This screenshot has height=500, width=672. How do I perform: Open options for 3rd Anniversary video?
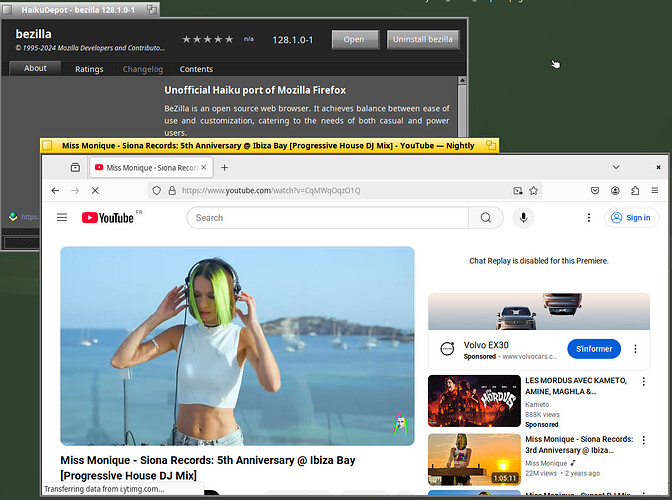(x=643, y=440)
